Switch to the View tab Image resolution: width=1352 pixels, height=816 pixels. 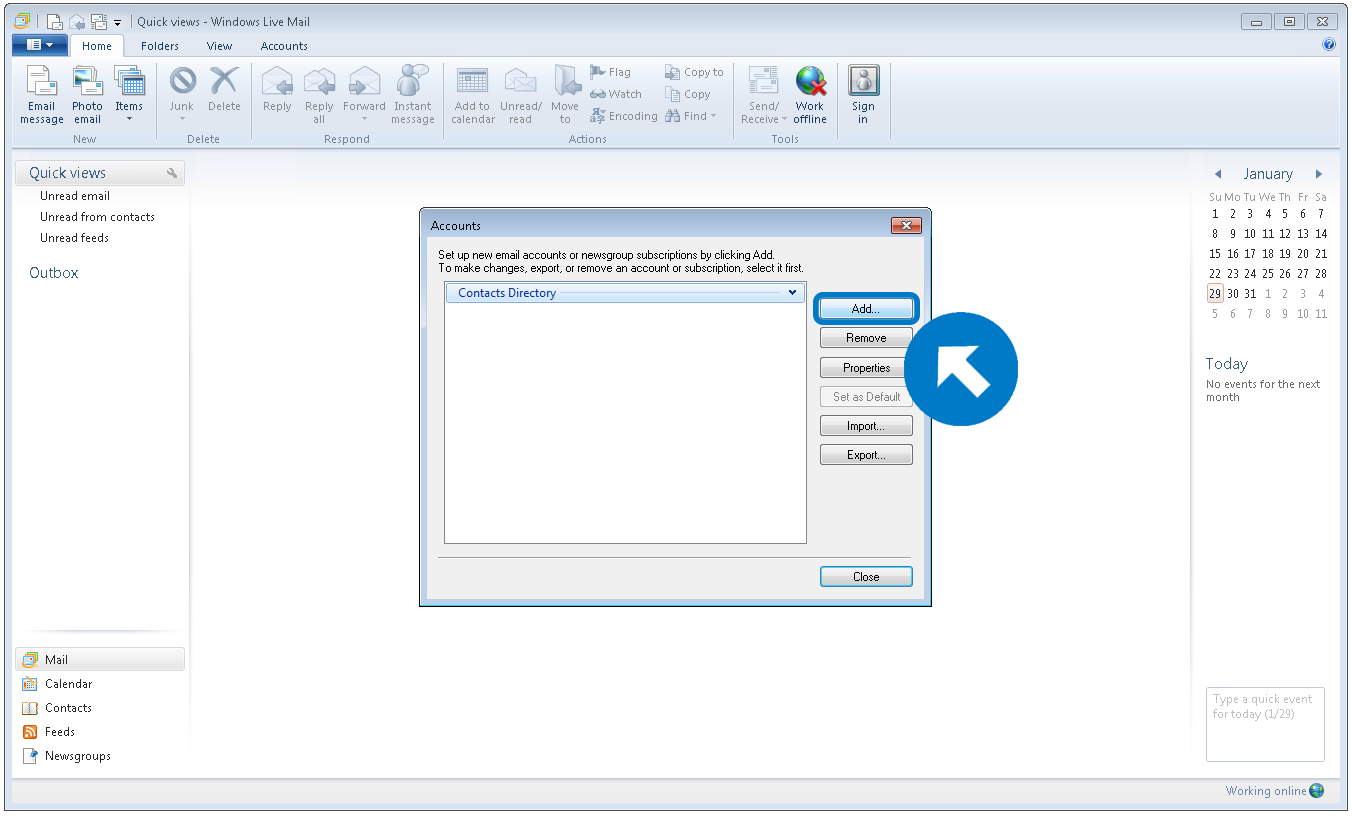point(219,46)
